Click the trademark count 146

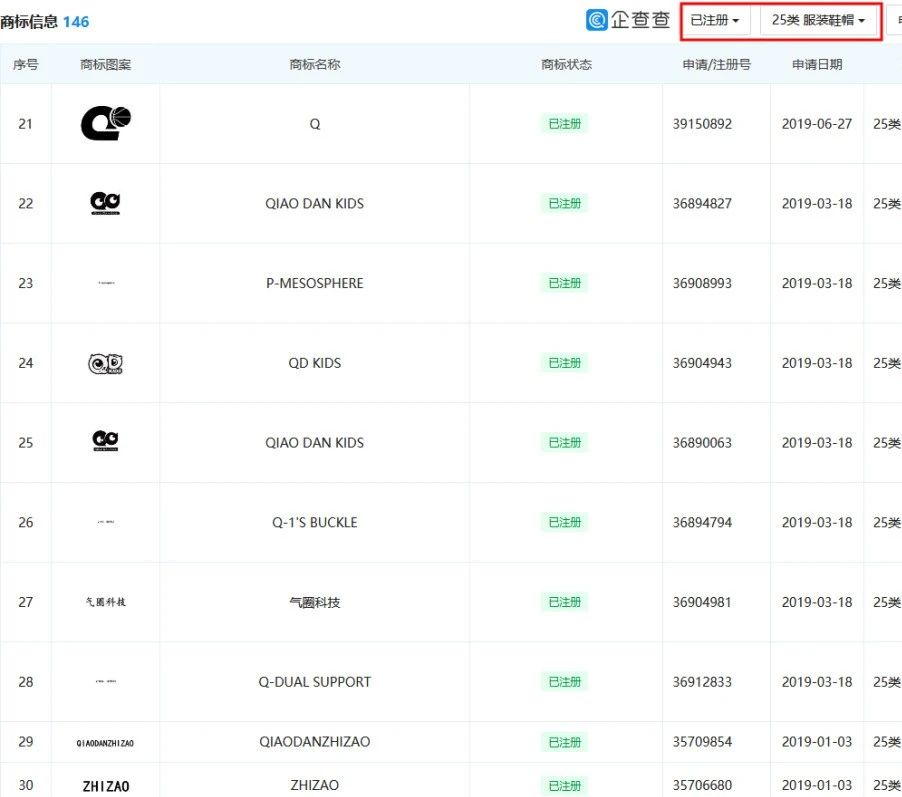pyautogui.click(x=76, y=22)
